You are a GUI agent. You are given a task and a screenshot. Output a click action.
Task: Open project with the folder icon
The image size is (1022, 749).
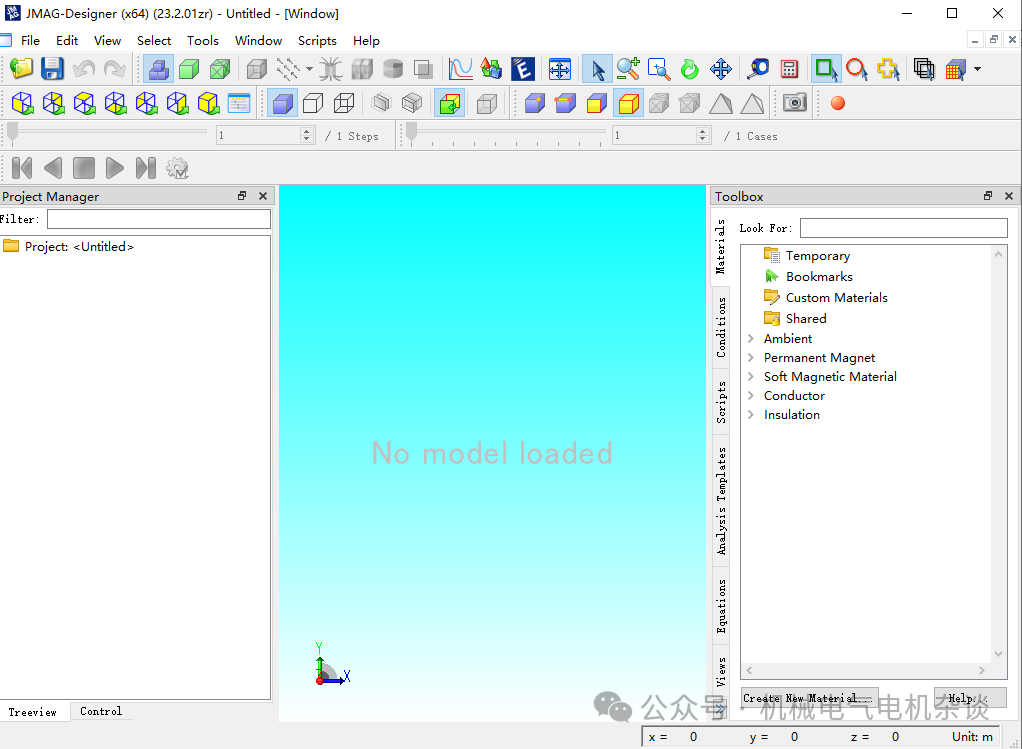[x=21, y=68]
